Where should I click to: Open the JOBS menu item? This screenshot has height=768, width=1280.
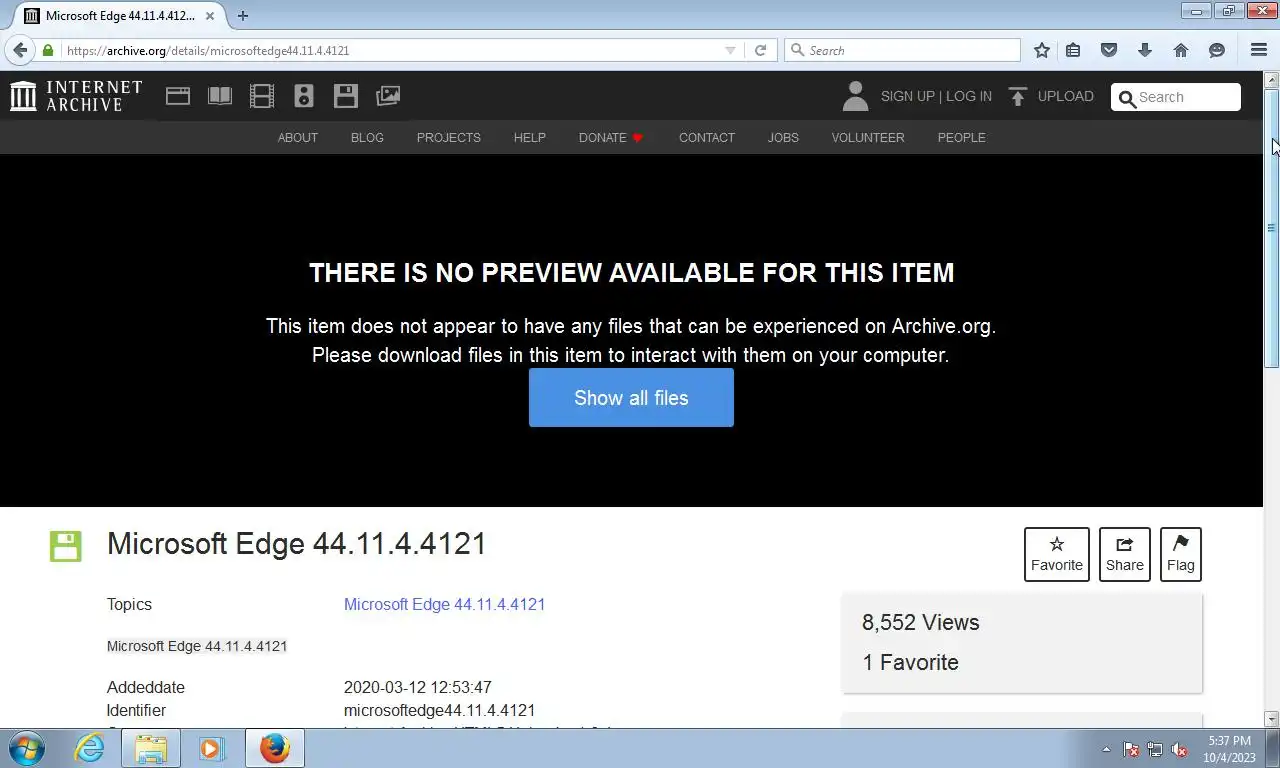point(783,138)
